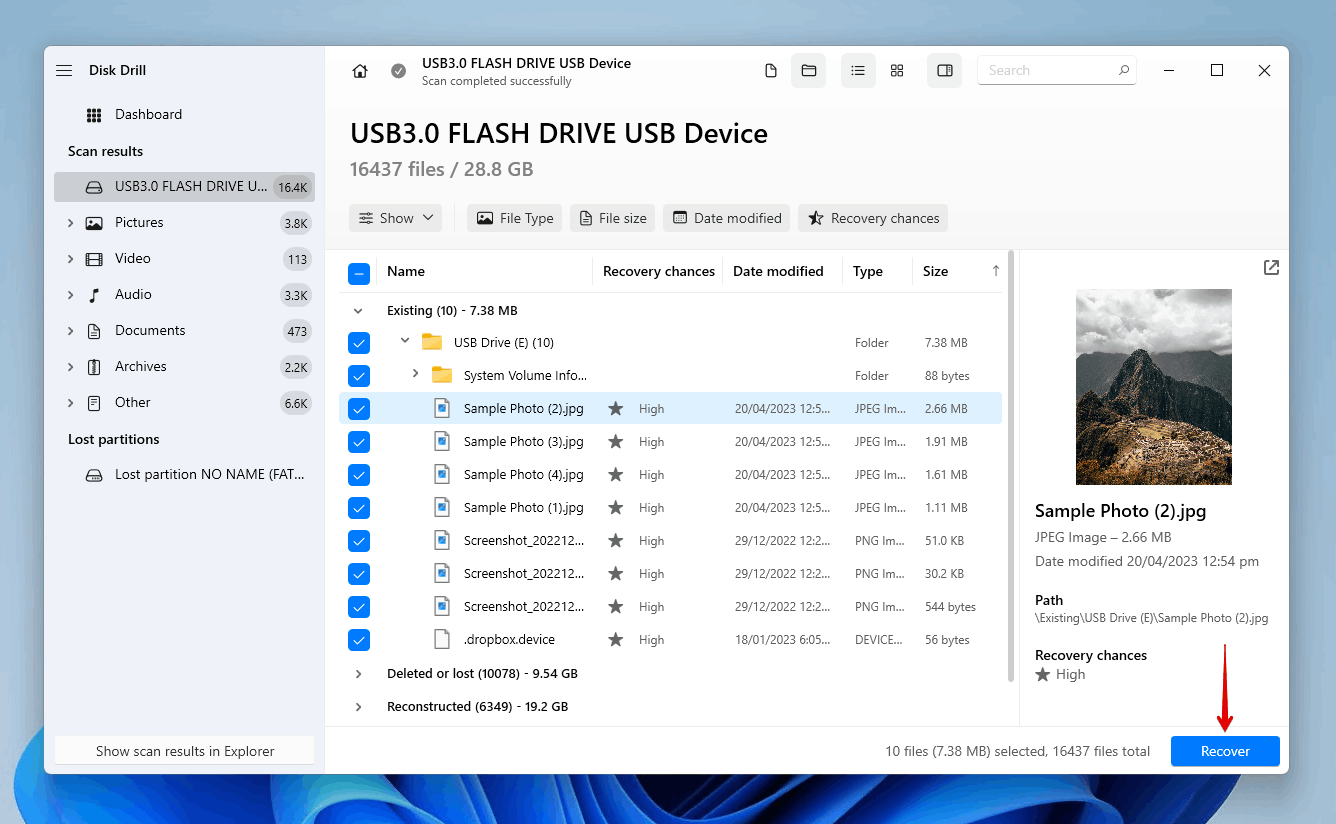Uncheck Sample Photo (4).jpg checkbox

(359, 475)
